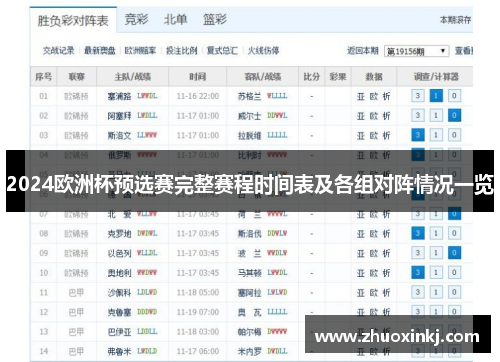
Task: Switch to the 竞彩 tab
Action: [x=136, y=19]
